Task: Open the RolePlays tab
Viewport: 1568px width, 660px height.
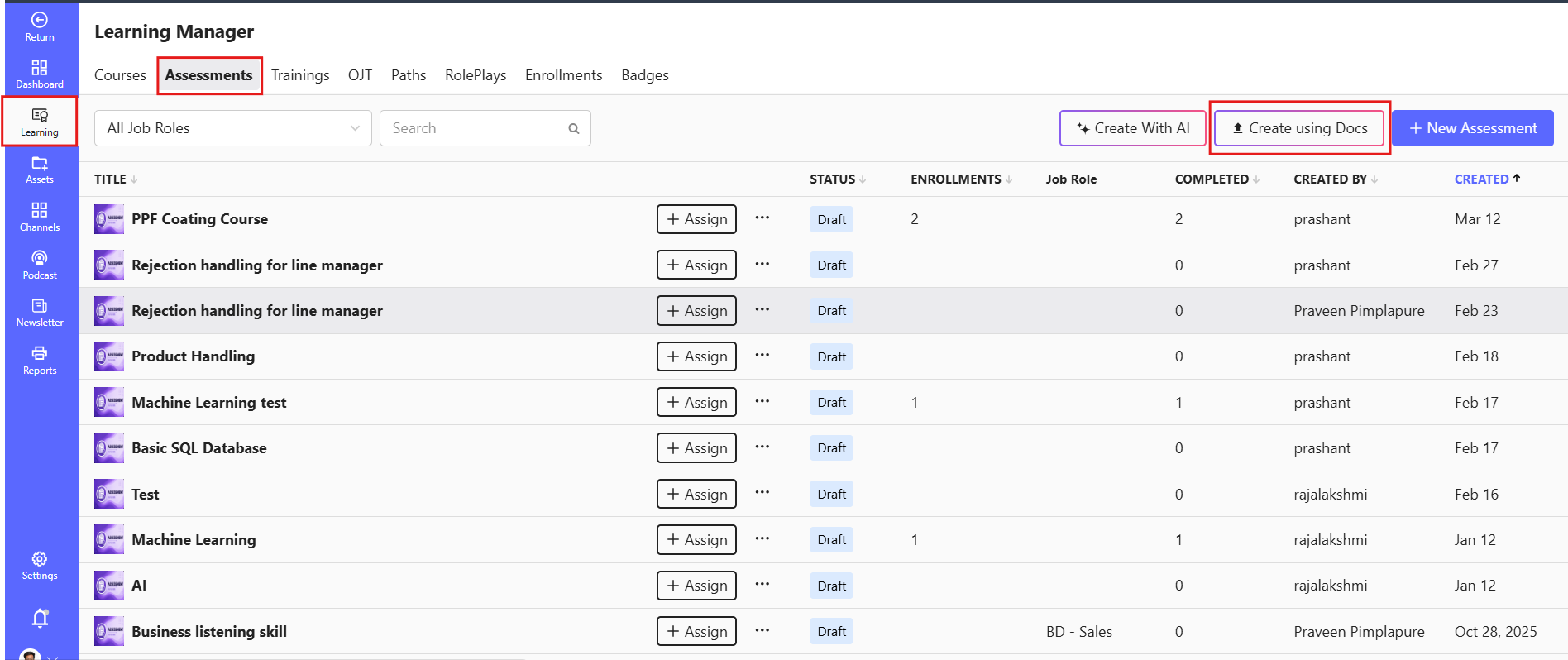Action: 476,75
